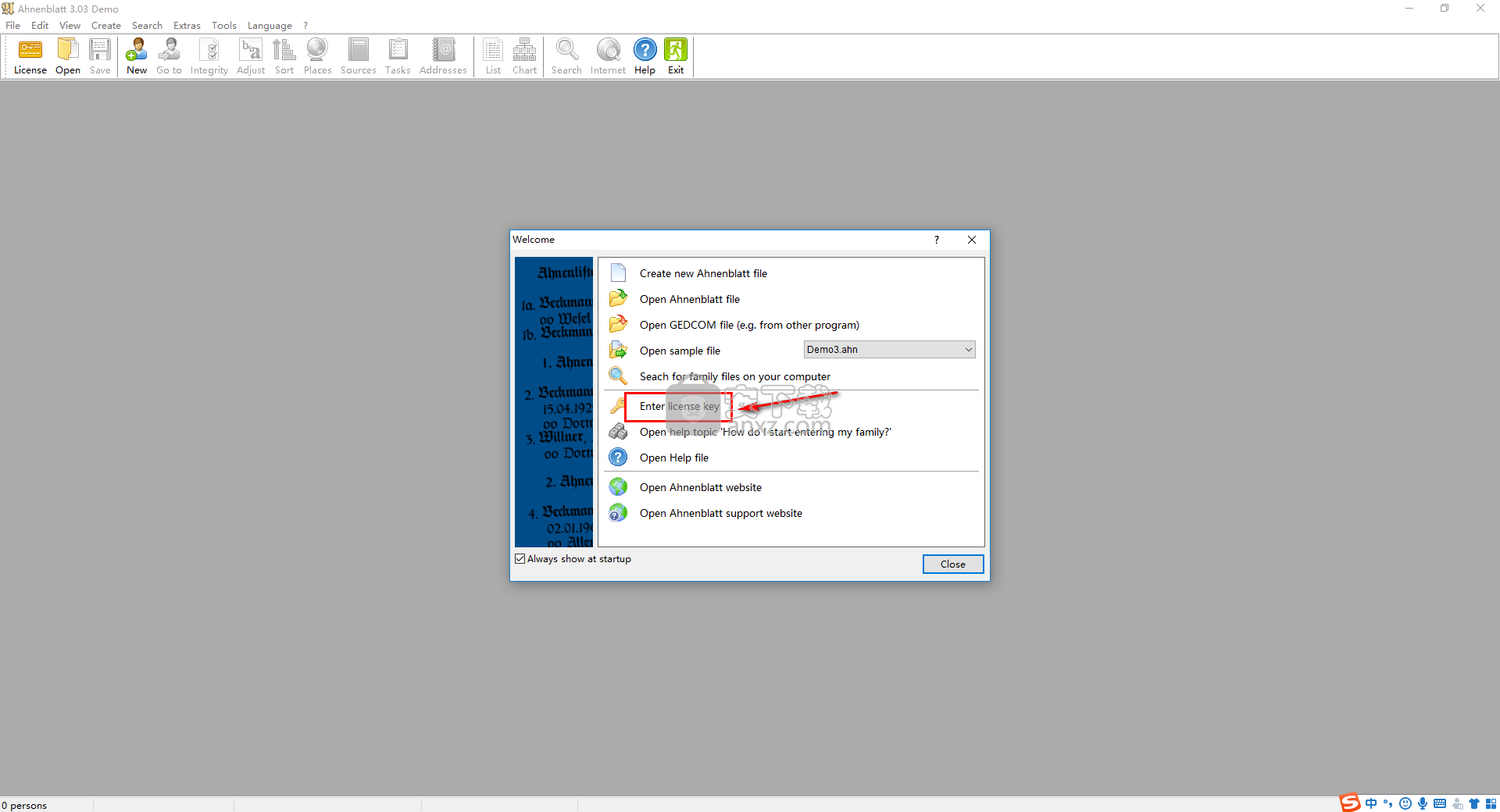Choose Seach for family files on your computer

[735, 376]
